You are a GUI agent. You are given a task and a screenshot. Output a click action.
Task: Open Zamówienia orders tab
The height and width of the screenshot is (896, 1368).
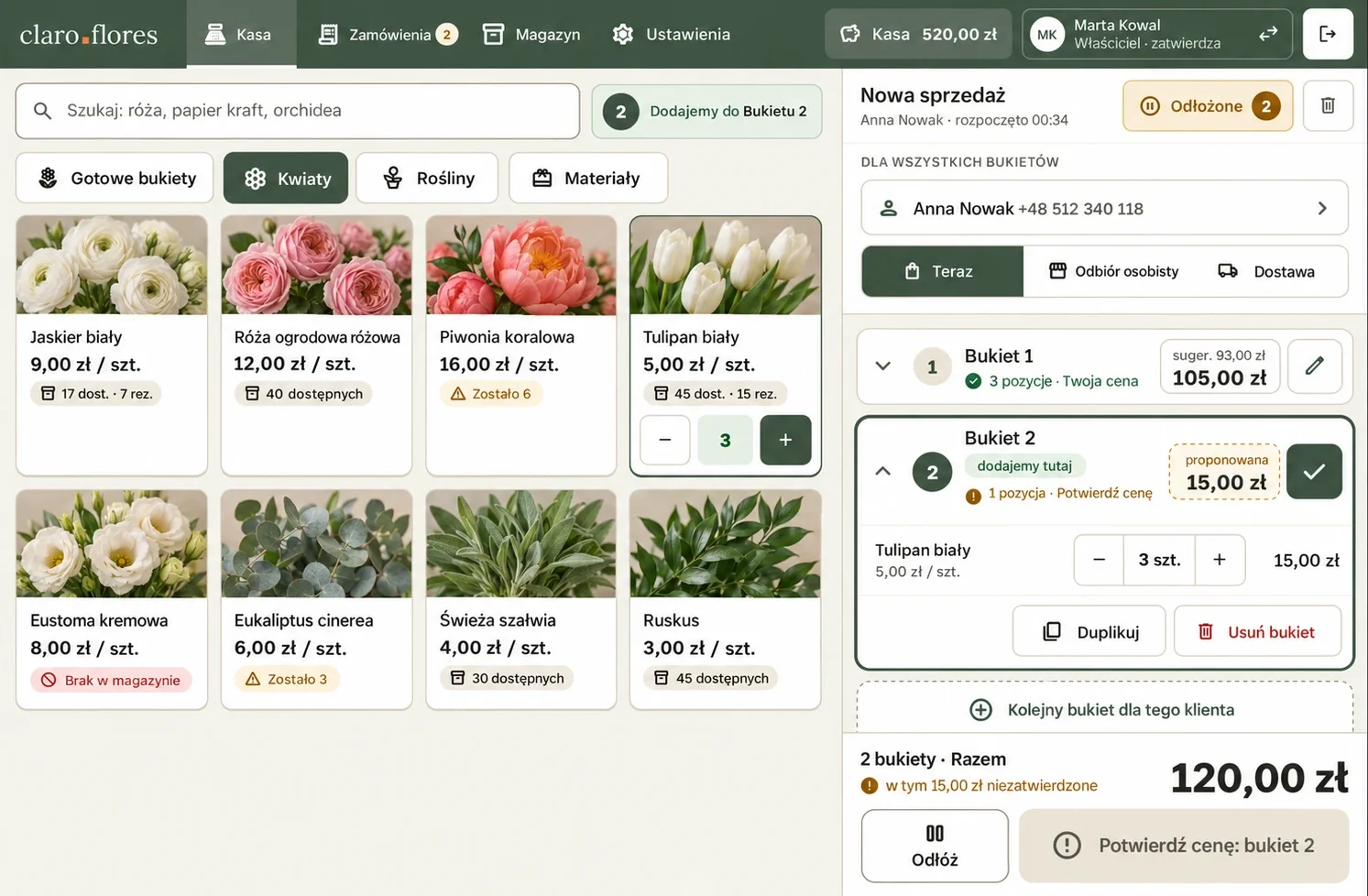(387, 34)
